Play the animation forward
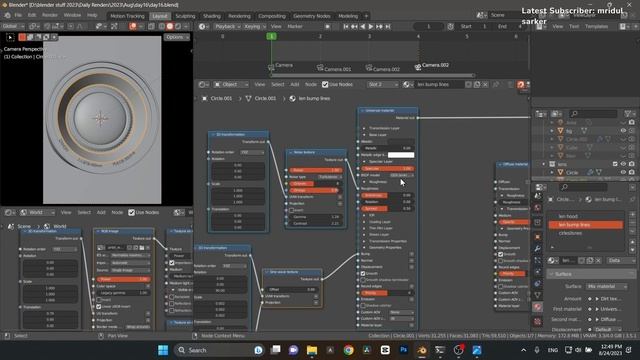 (371, 27)
